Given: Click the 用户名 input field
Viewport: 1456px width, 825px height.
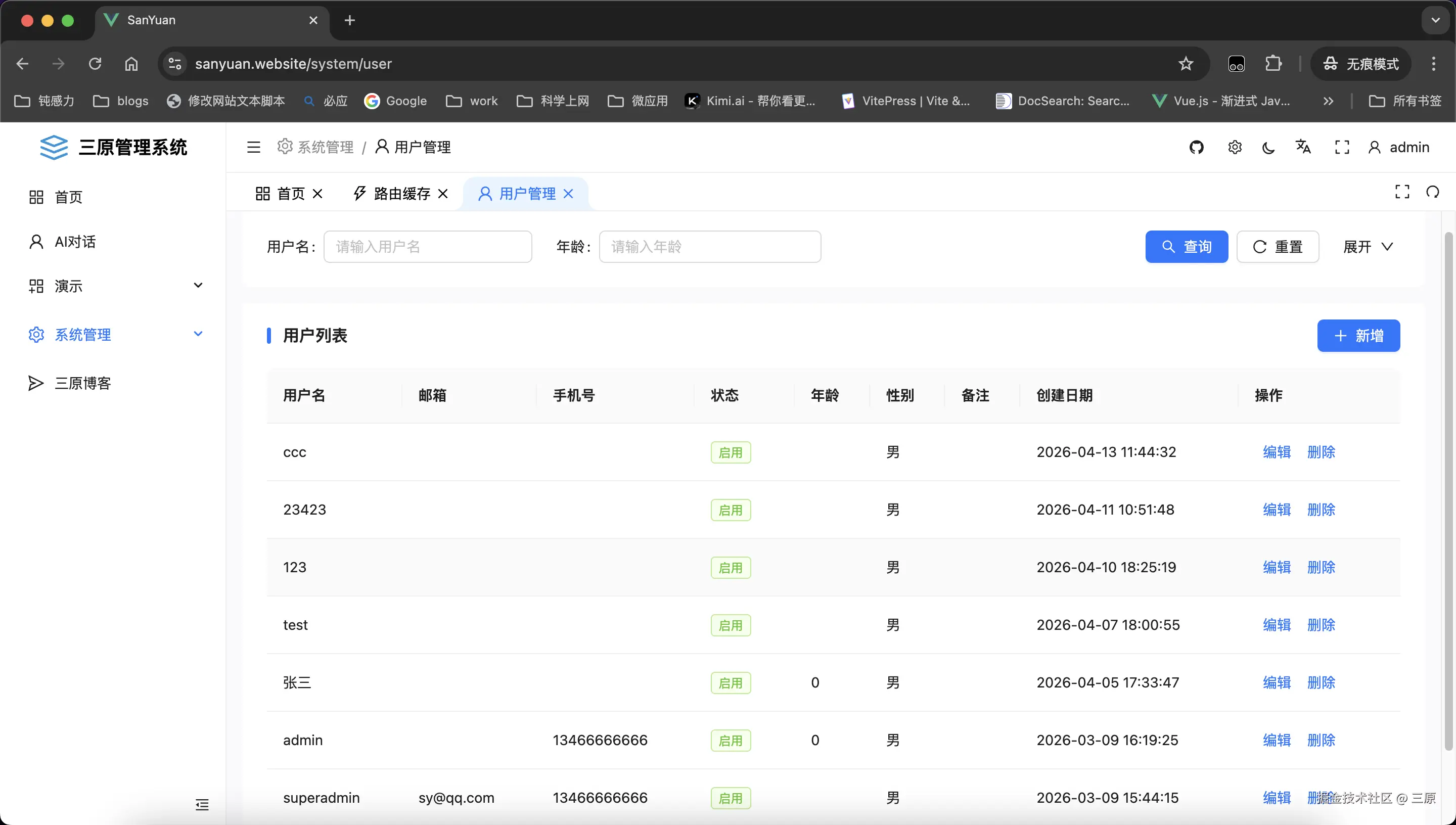Looking at the screenshot, I should pos(427,247).
